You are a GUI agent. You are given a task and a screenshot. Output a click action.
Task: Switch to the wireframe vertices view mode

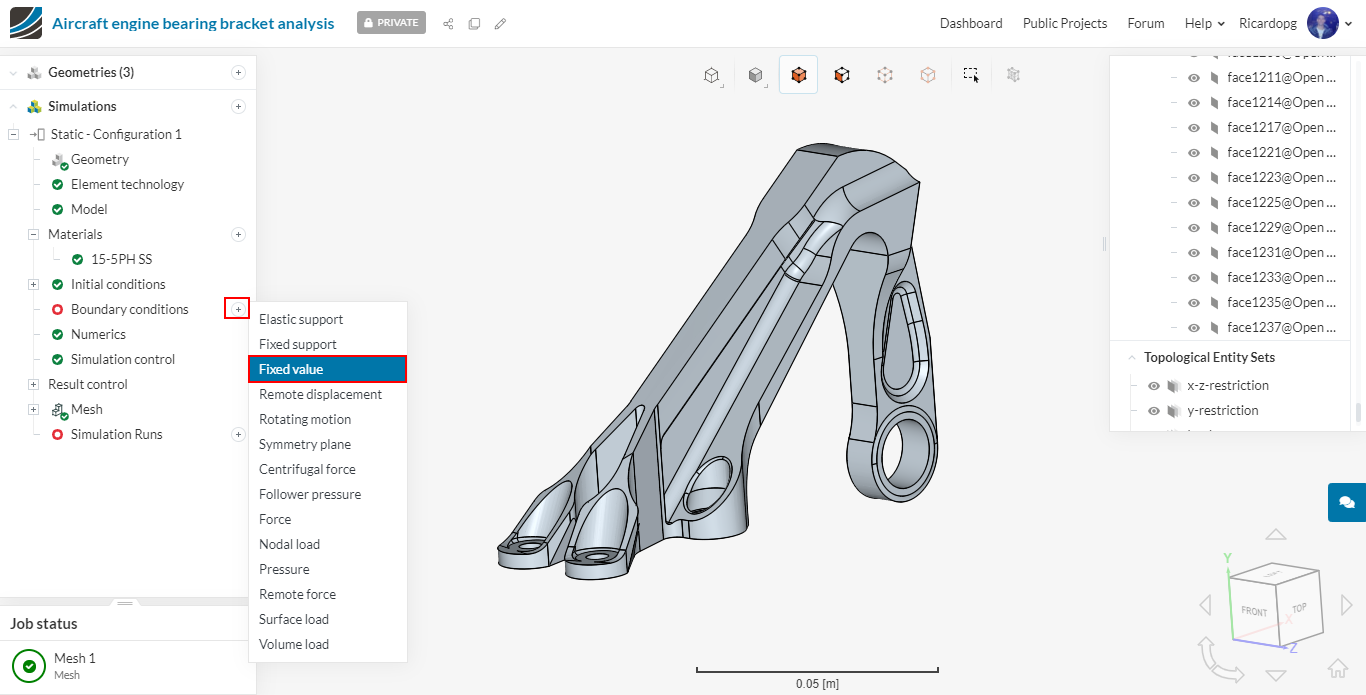pyautogui.click(x=884, y=75)
